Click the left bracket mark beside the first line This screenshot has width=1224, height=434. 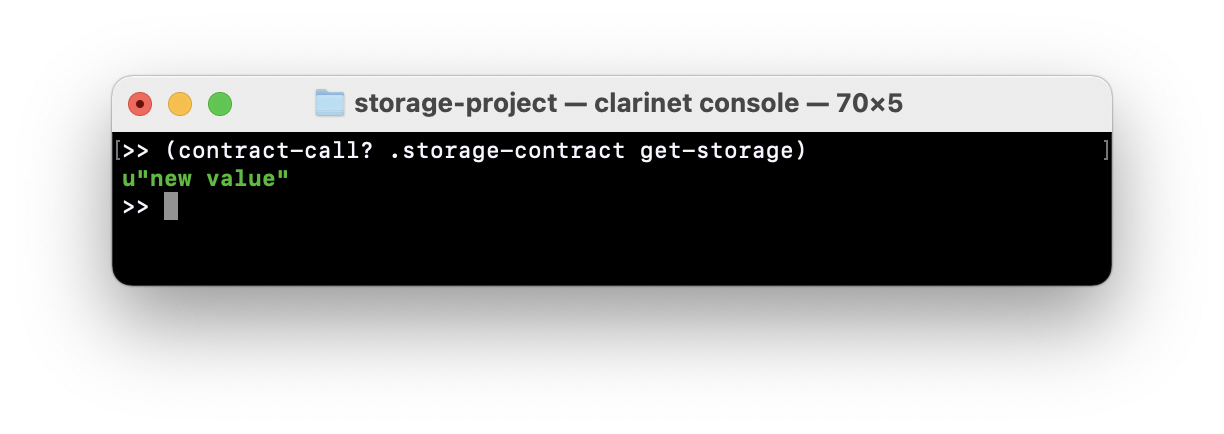[118, 152]
